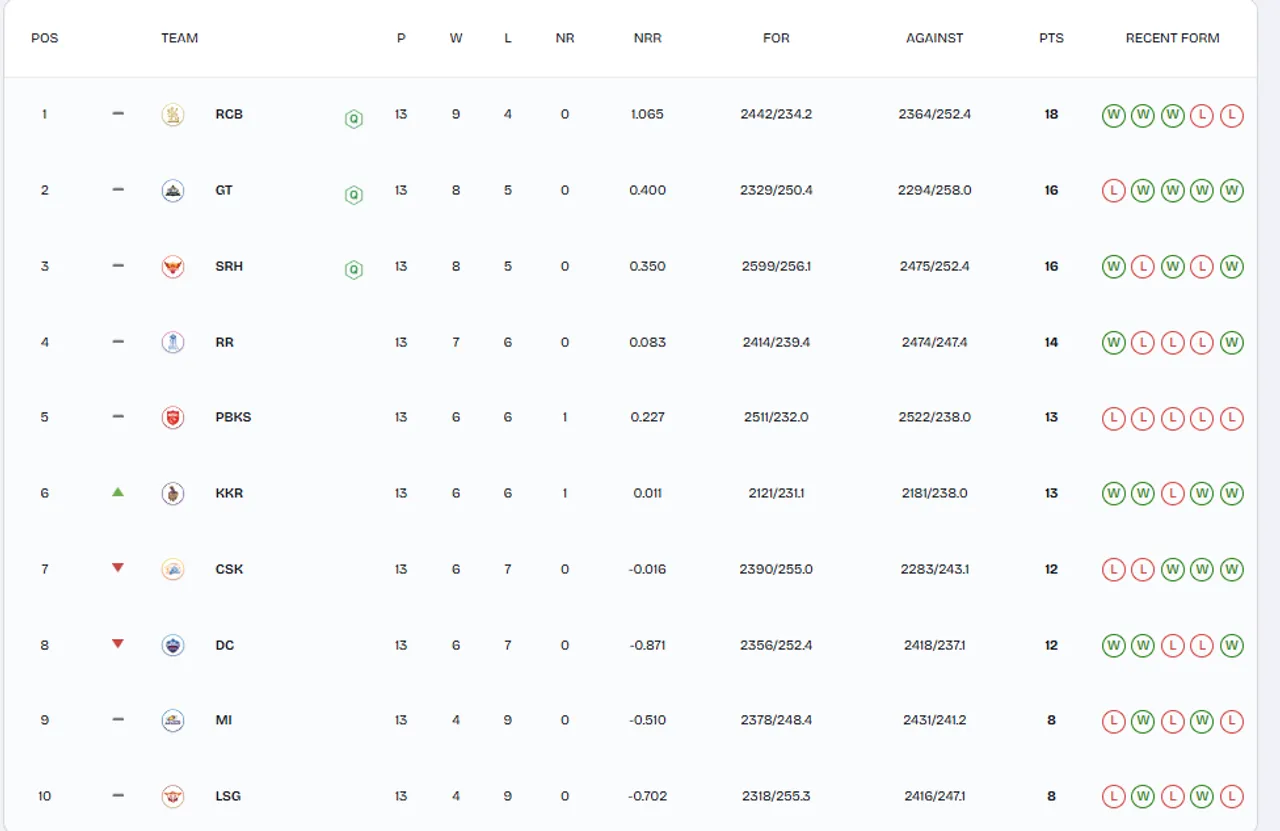Click the KKR team logo
This screenshot has height=831, width=1280.
pos(173,494)
